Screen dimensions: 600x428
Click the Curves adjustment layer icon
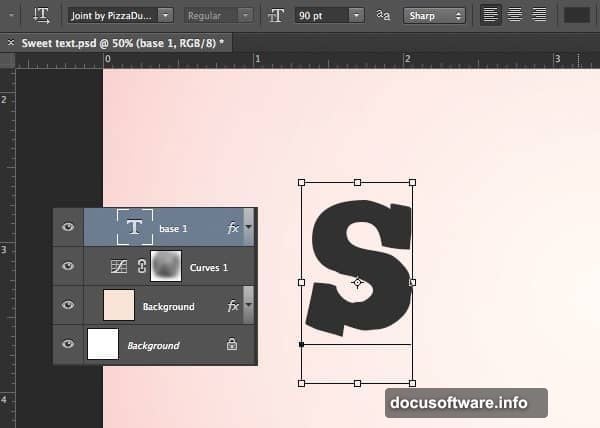[119, 267]
